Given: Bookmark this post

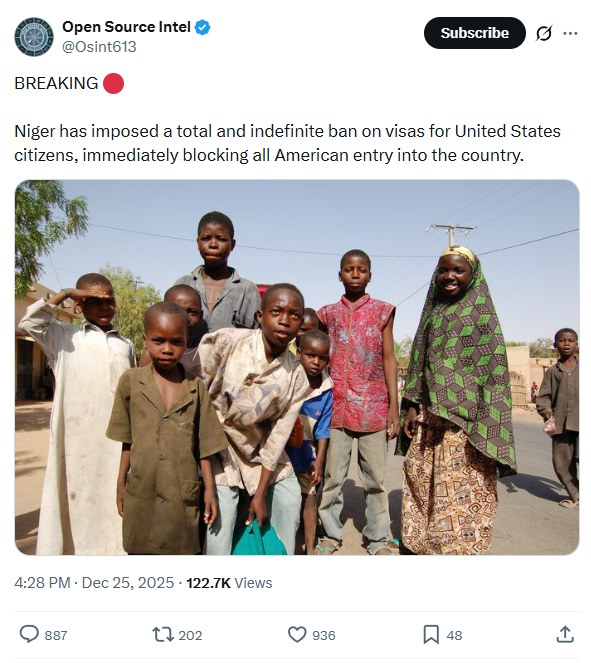Looking at the screenshot, I should click(x=431, y=635).
